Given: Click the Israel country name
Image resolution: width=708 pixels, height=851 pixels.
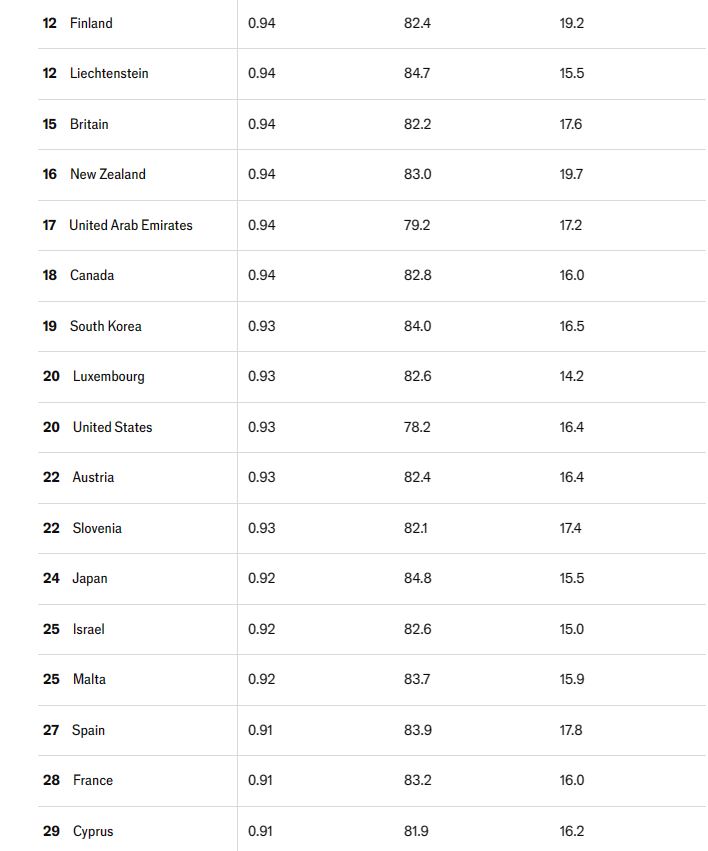Looking at the screenshot, I should tap(89, 629).
